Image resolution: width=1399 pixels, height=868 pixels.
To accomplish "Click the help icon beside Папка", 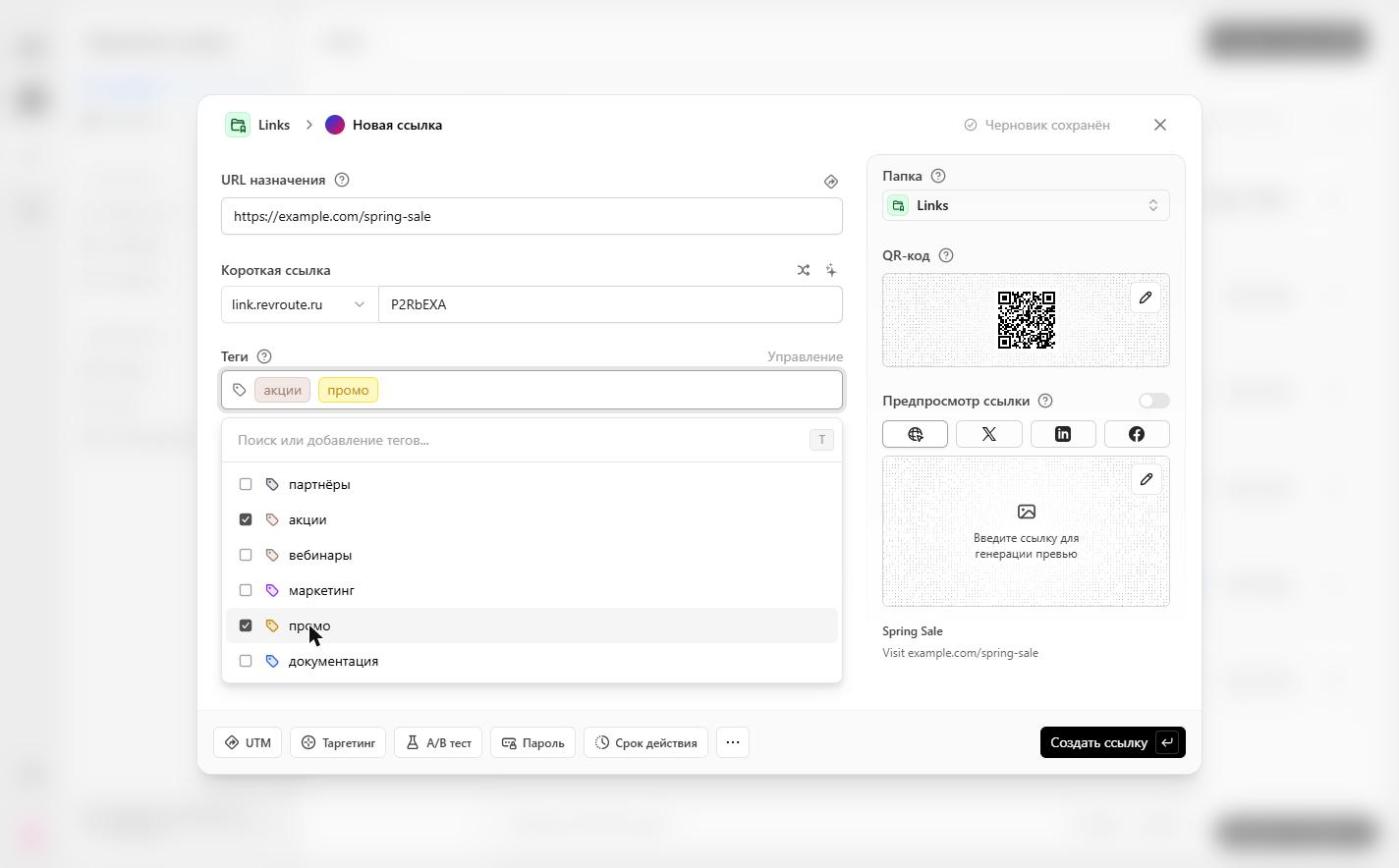I will click(x=938, y=176).
